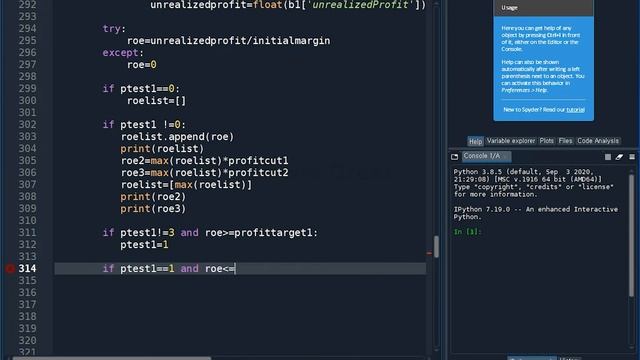Open the Plots tab
Viewport: 640px width, 360px height.
[x=547, y=141]
